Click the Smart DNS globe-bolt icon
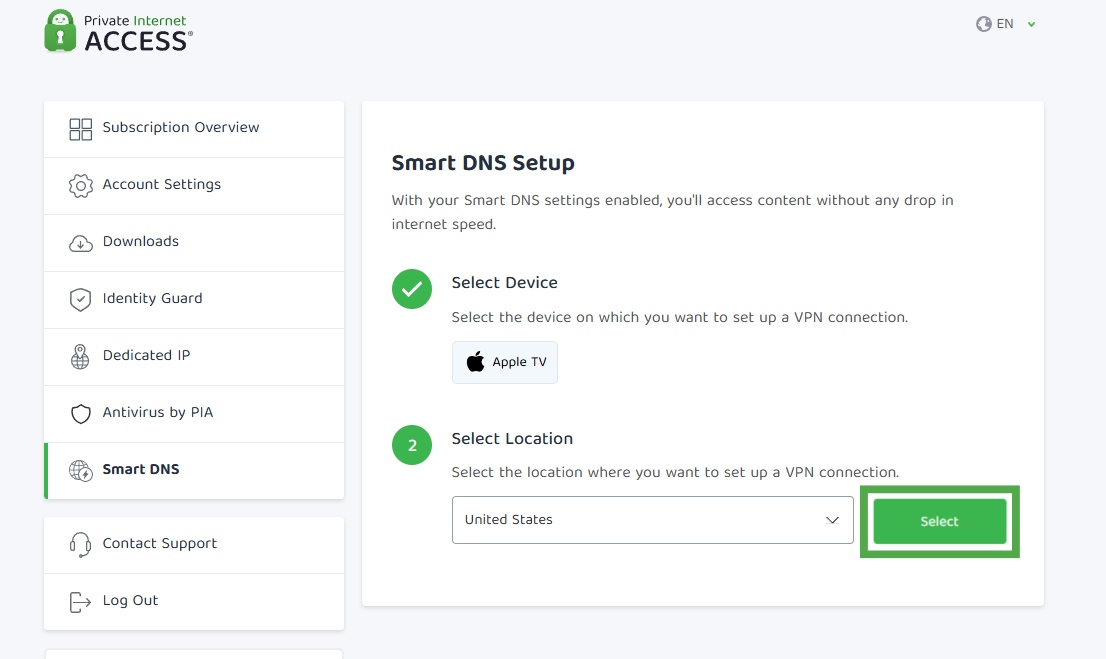1106x659 pixels. tap(80, 471)
